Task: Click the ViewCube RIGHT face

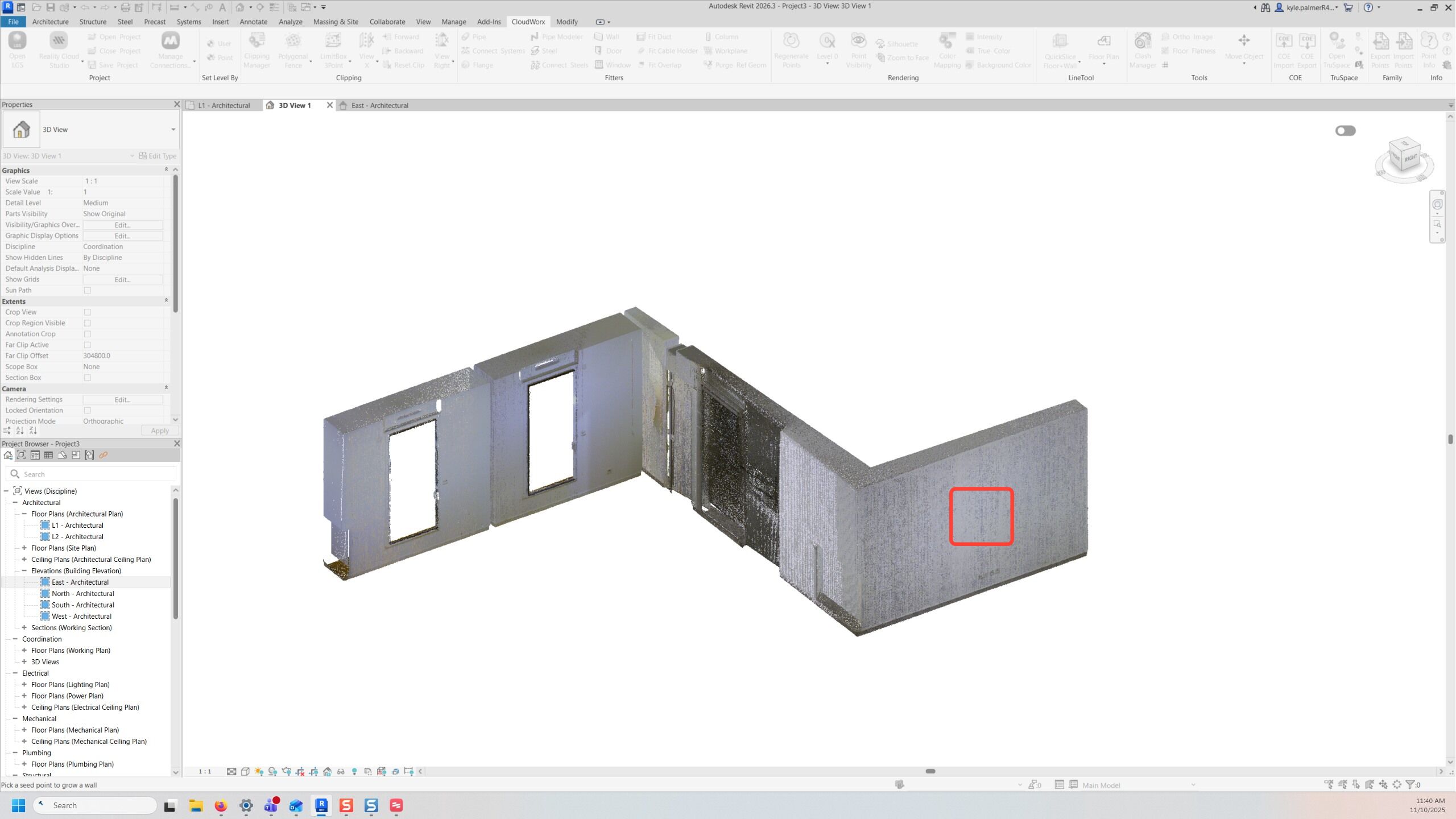Action: pos(1410,158)
